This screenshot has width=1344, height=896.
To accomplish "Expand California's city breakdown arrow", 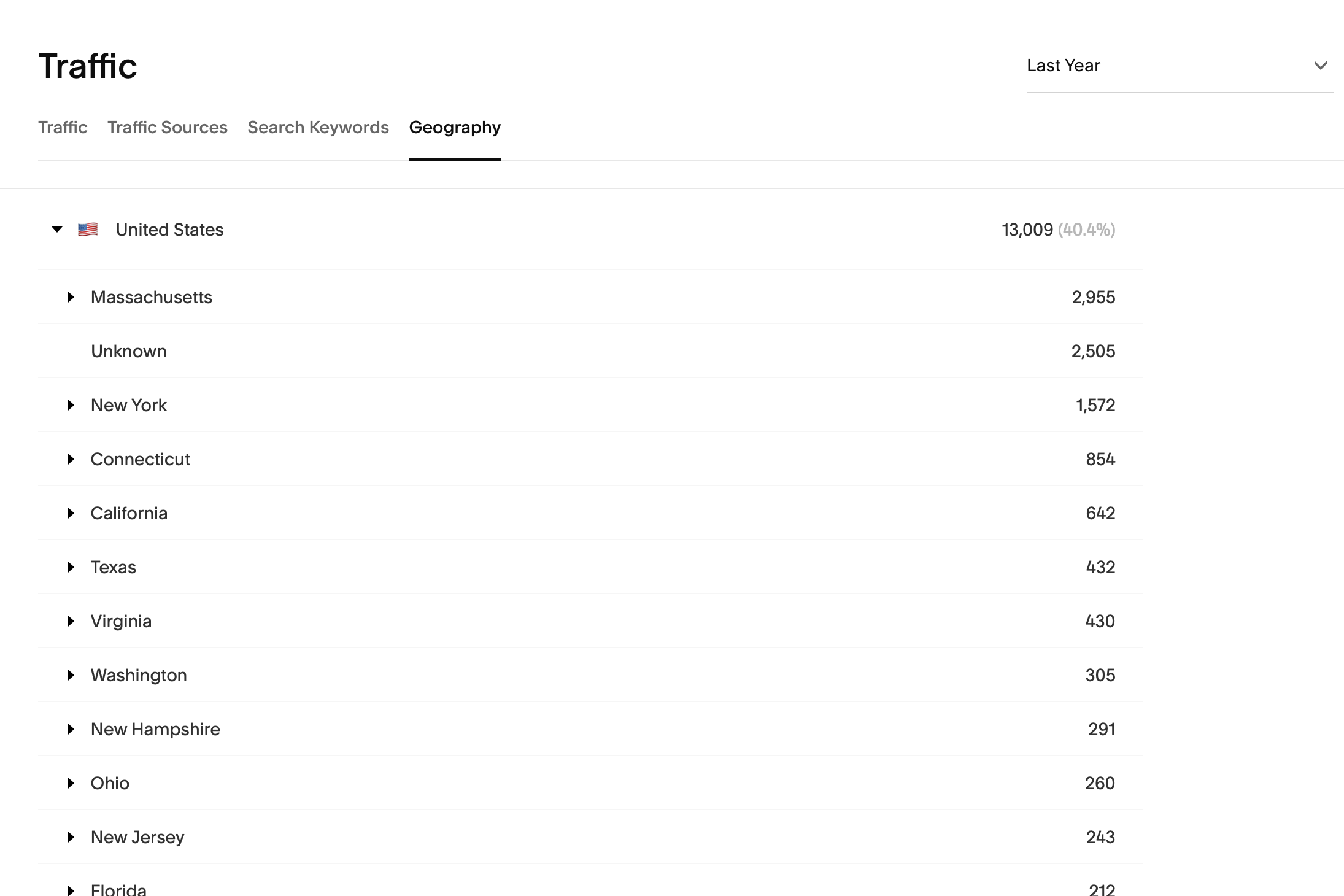I will [71, 514].
